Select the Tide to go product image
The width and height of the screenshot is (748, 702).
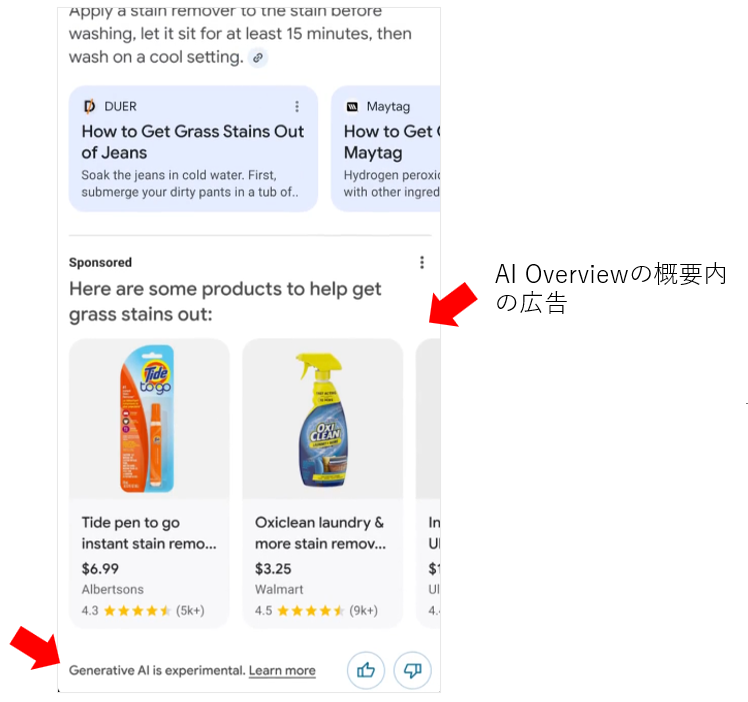pyautogui.click(x=149, y=419)
